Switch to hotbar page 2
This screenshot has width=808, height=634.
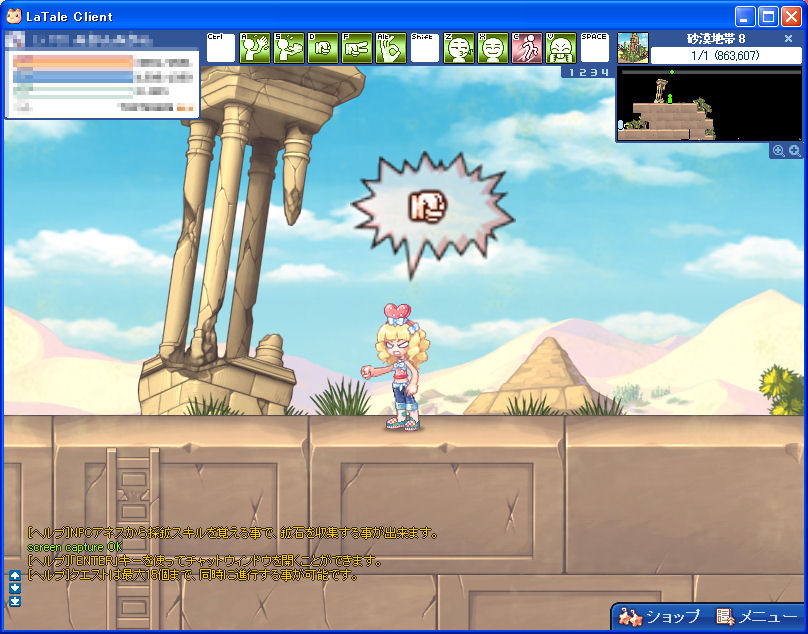(x=581, y=72)
